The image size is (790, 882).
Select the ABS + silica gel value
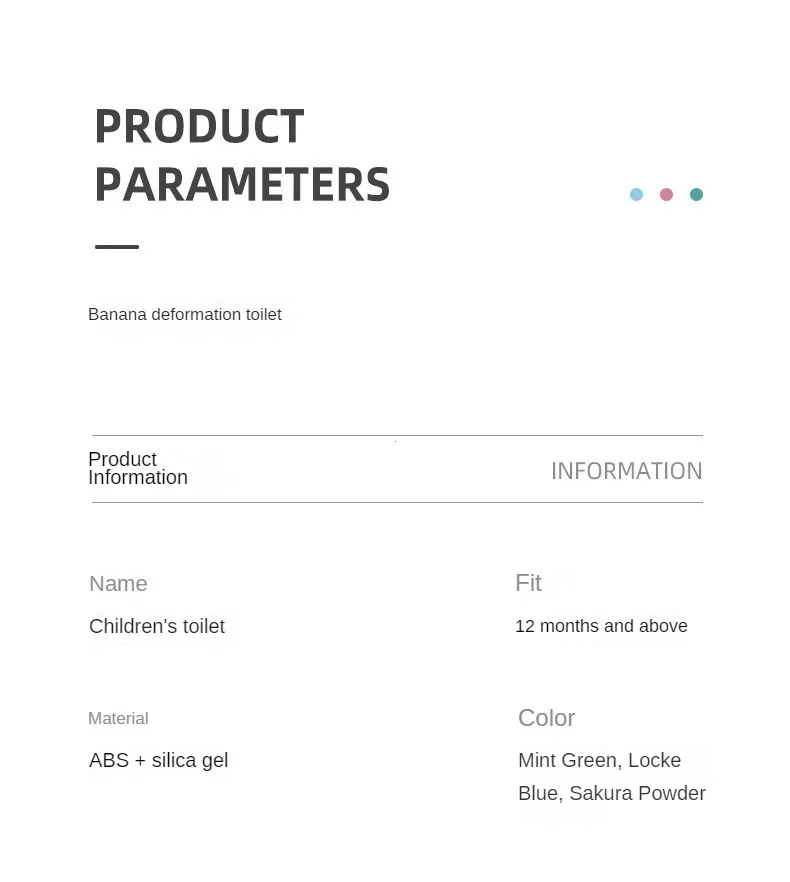159,760
